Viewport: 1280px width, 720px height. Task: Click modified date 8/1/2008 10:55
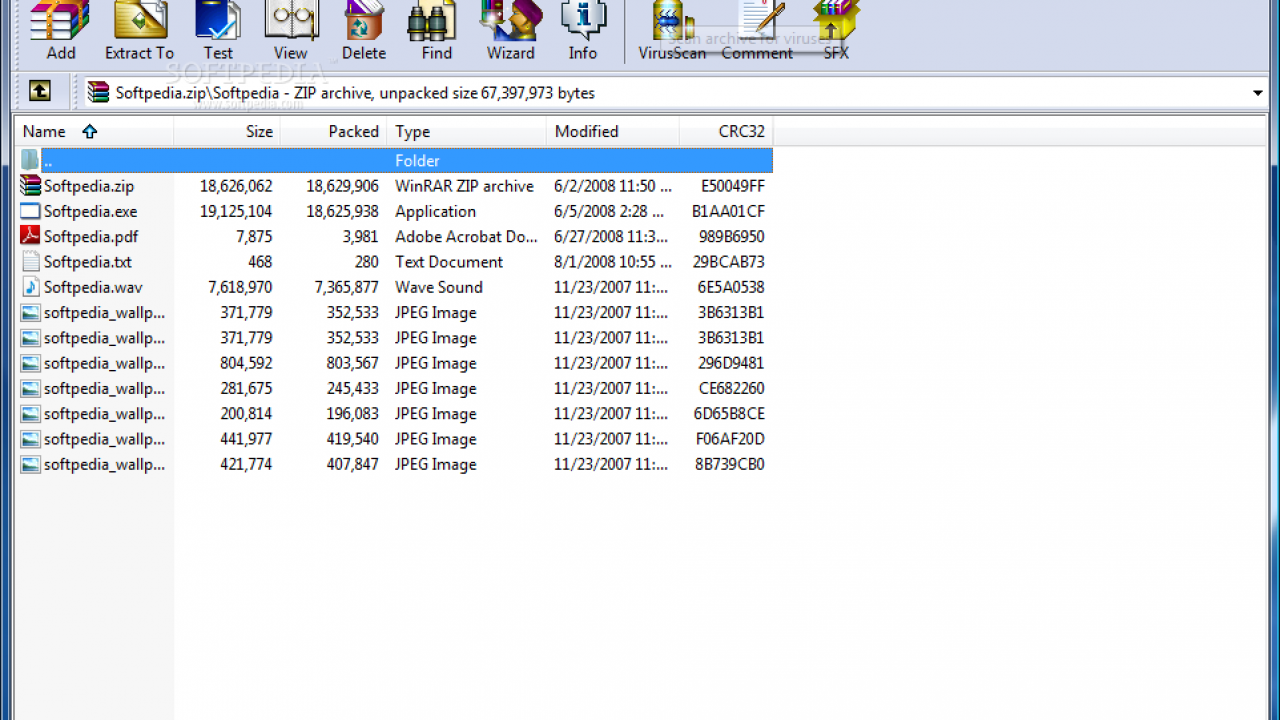[613, 262]
